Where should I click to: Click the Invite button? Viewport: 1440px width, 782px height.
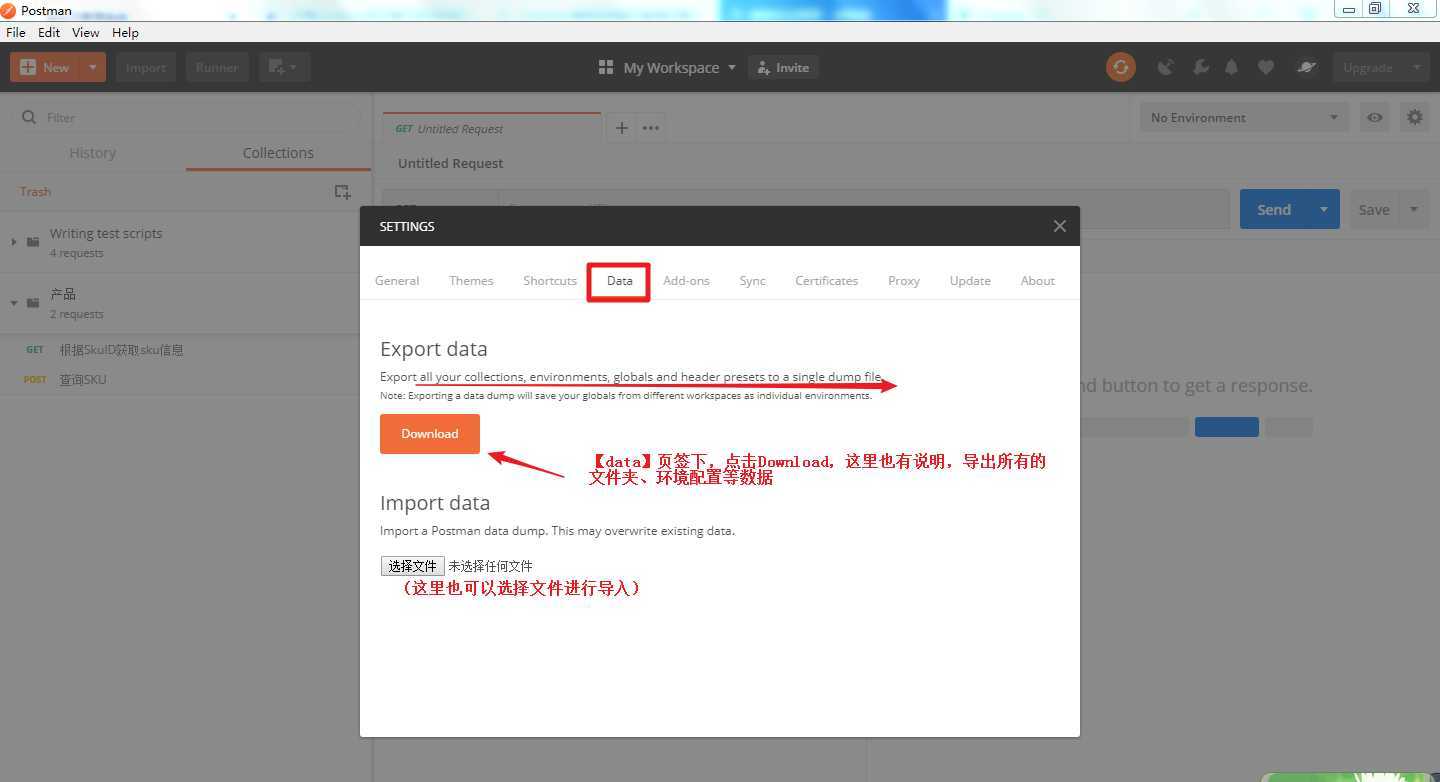(x=783, y=67)
